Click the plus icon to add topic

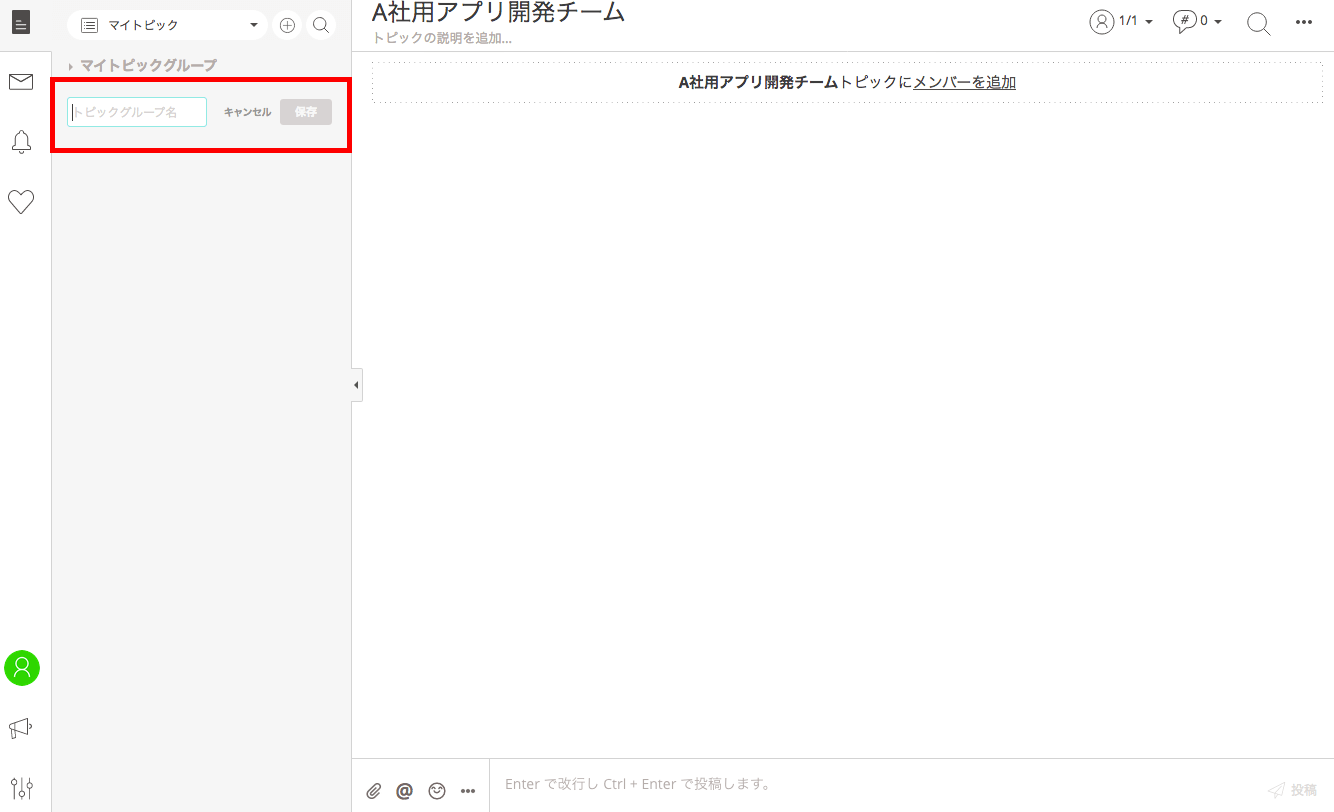(x=287, y=25)
